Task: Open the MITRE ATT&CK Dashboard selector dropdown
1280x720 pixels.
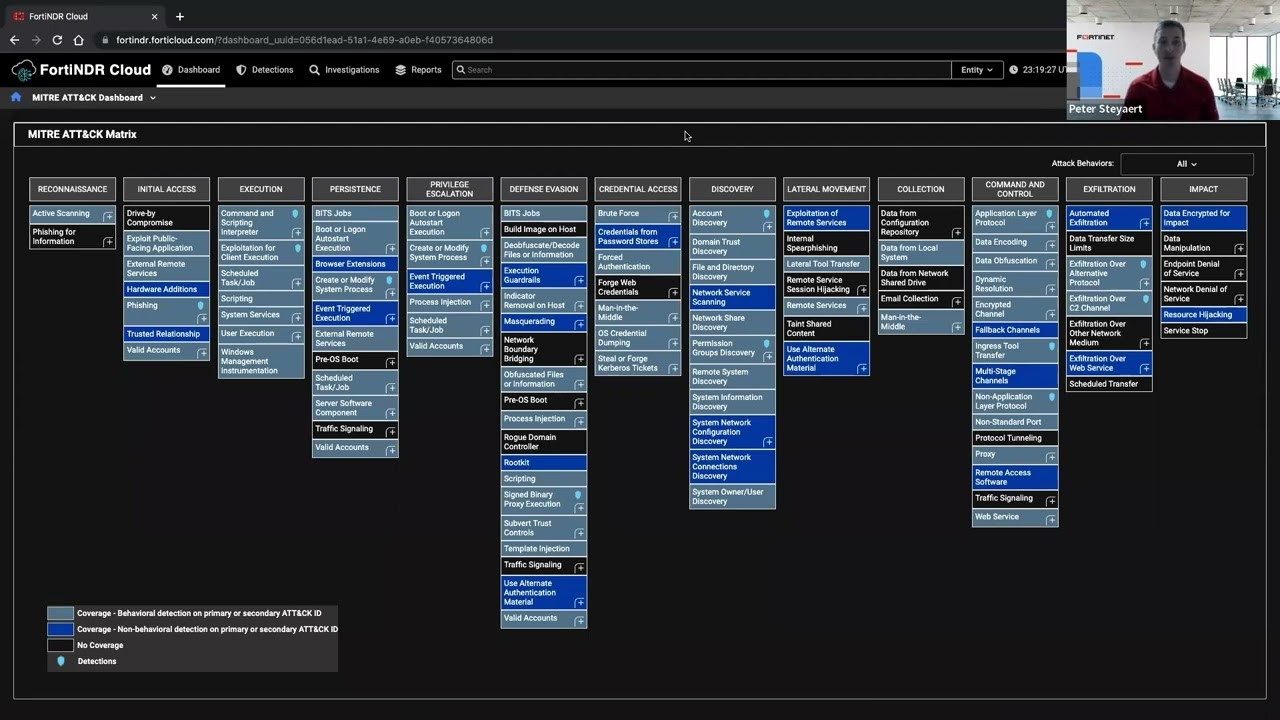Action: (153, 98)
